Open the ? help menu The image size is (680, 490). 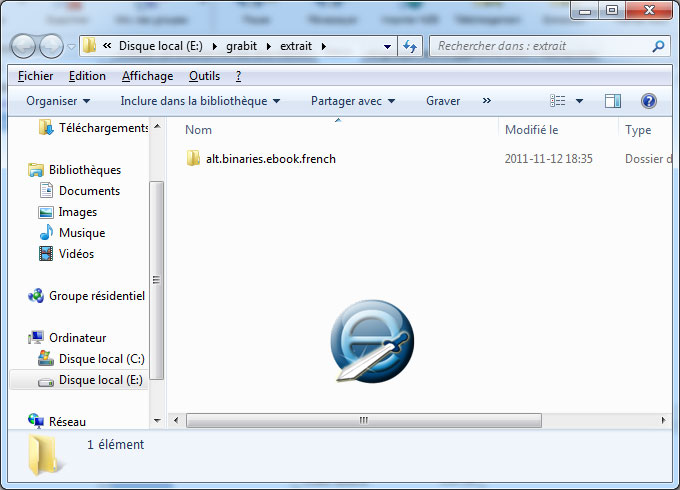click(239, 76)
